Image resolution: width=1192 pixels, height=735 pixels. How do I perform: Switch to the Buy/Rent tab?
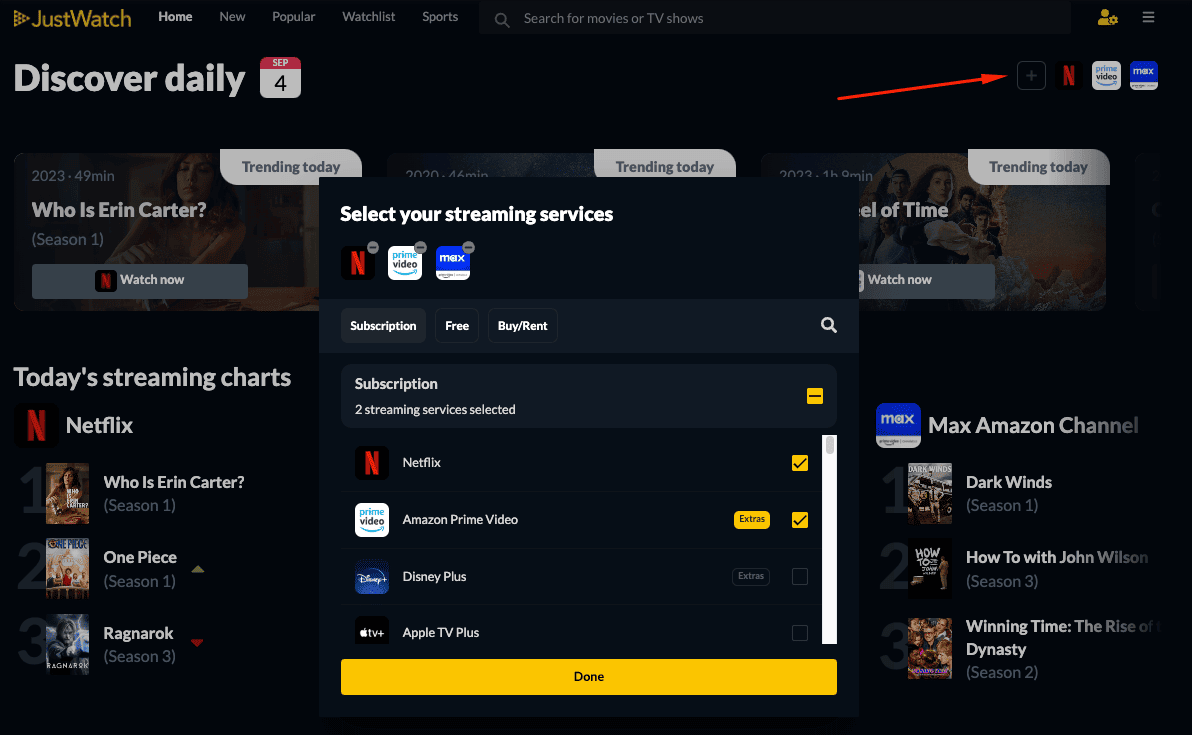(522, 325)
